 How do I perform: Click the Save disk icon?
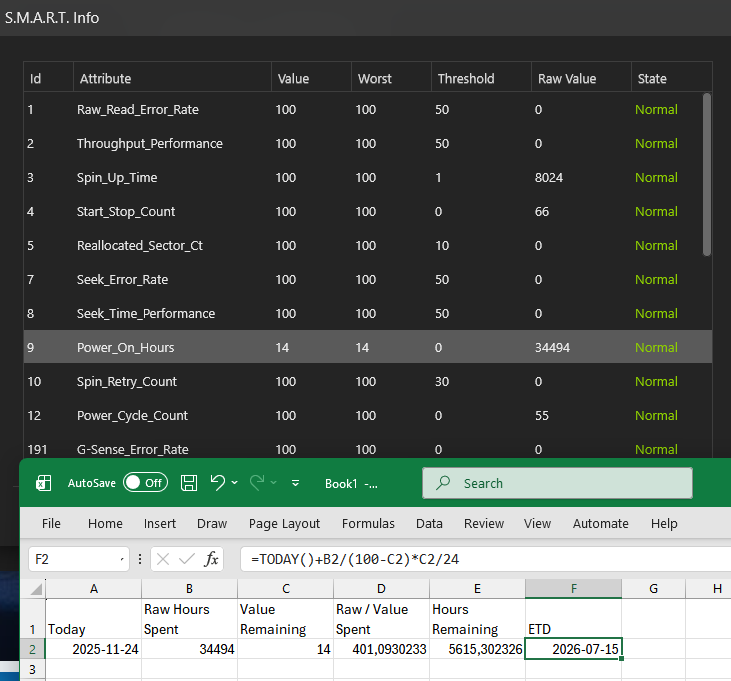pyautogui.click(x=189, y=483)
